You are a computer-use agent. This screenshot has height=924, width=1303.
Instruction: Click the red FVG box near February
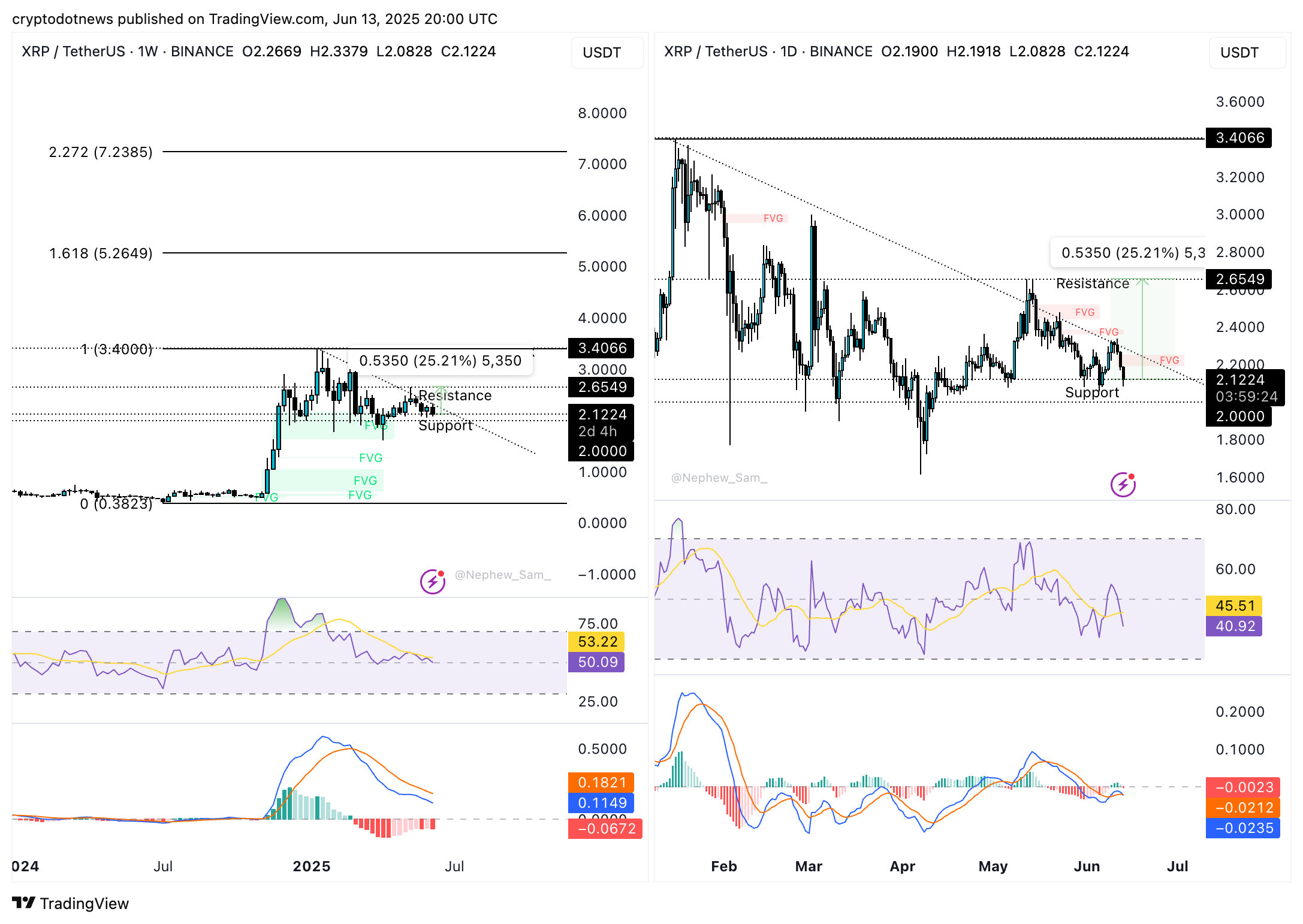pyautogui.click(x=756, y=218)
